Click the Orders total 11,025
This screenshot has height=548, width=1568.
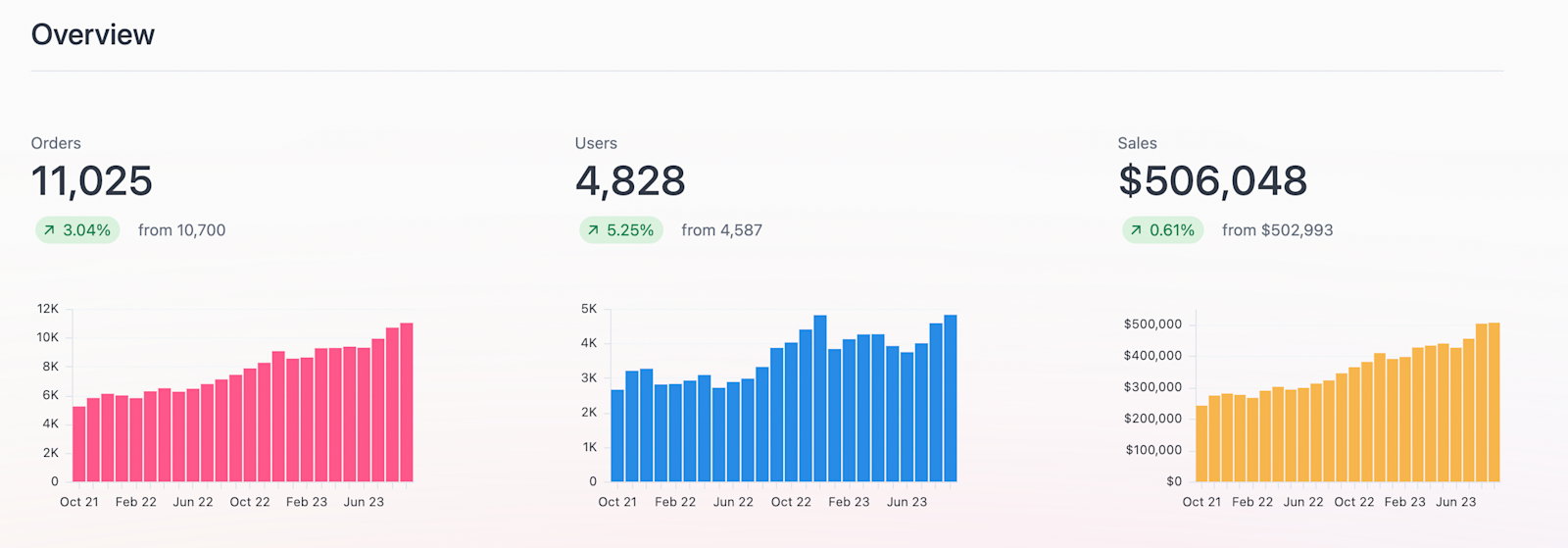(x=92, y=181)
